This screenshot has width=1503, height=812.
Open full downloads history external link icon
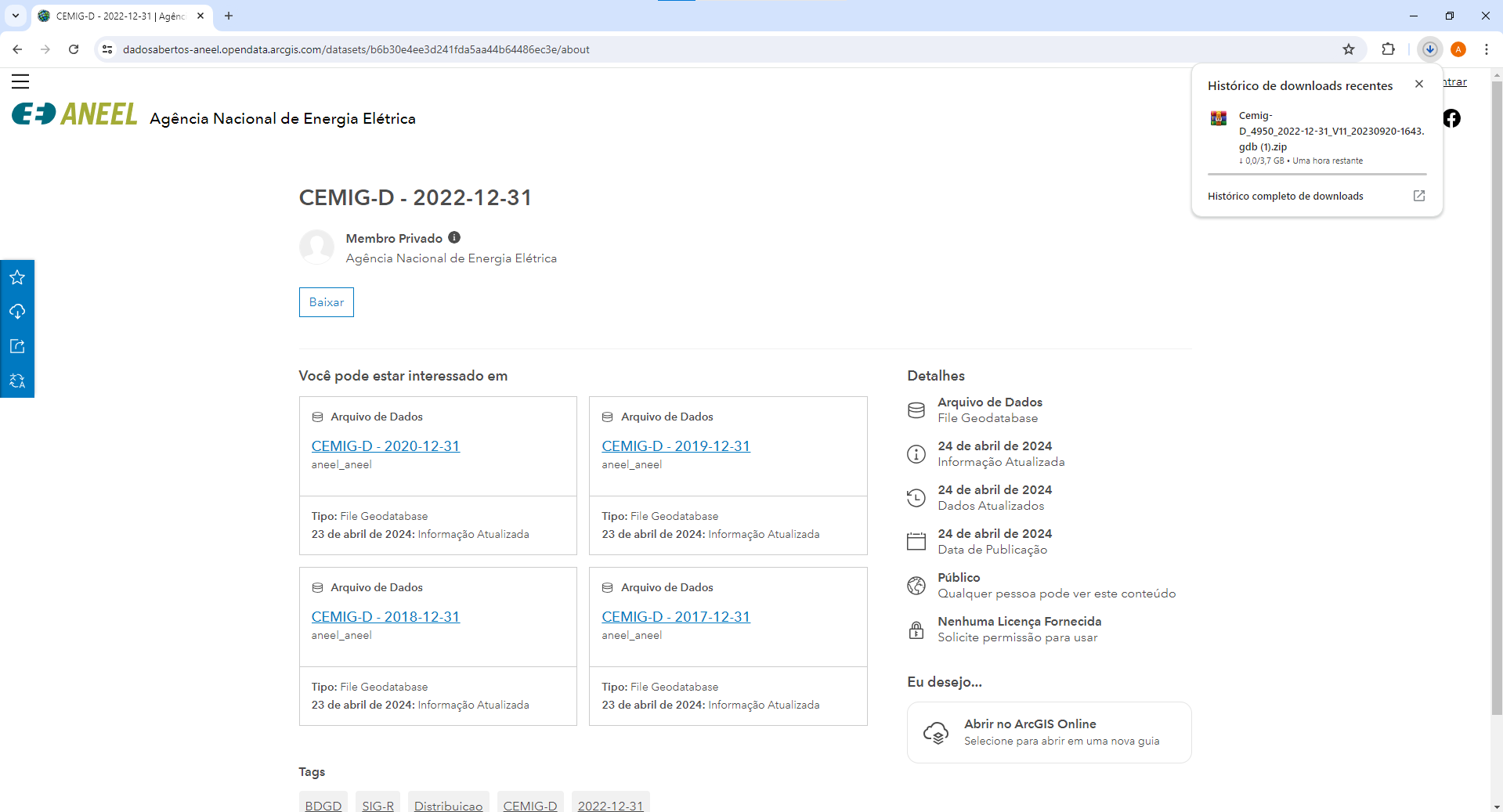click(1418, 196)
